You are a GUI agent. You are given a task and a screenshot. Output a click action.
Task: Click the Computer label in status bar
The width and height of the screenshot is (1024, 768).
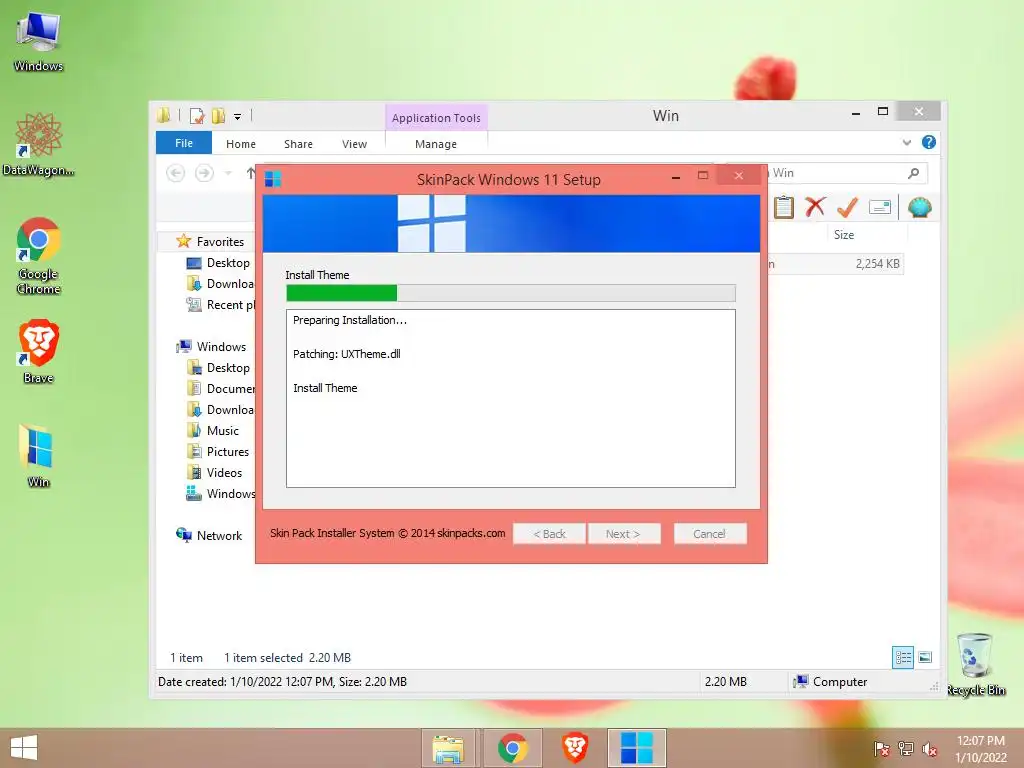click(840, 682)
